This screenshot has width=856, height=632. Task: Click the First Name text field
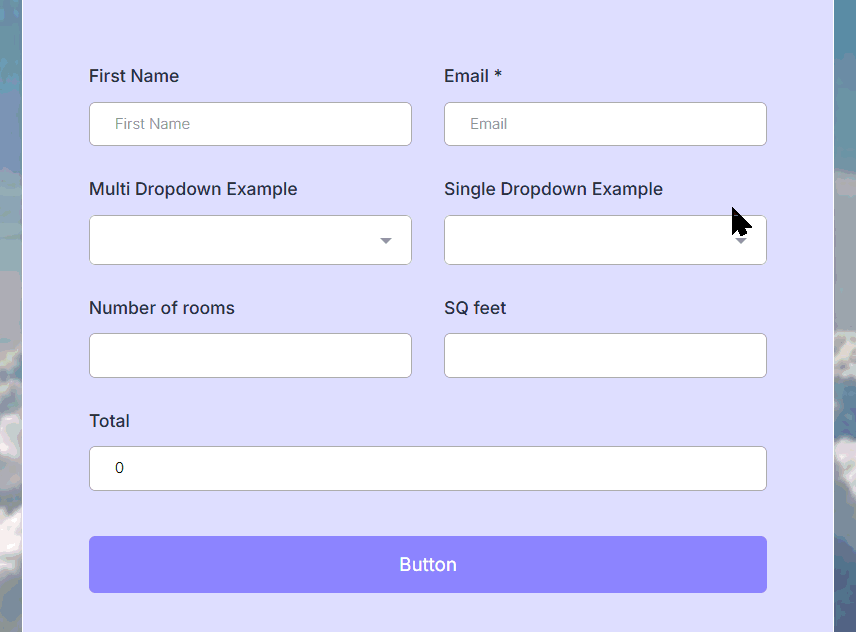click(x=250, y=124)
